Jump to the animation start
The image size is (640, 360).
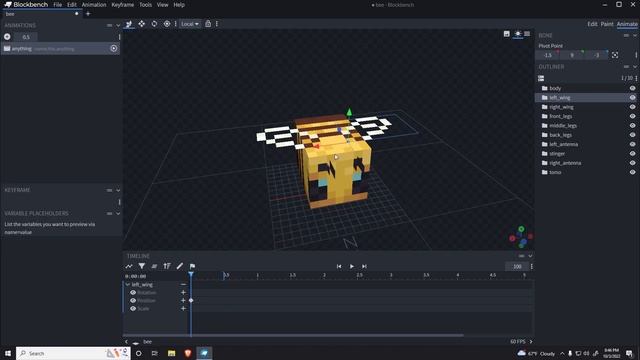point(339,267)
